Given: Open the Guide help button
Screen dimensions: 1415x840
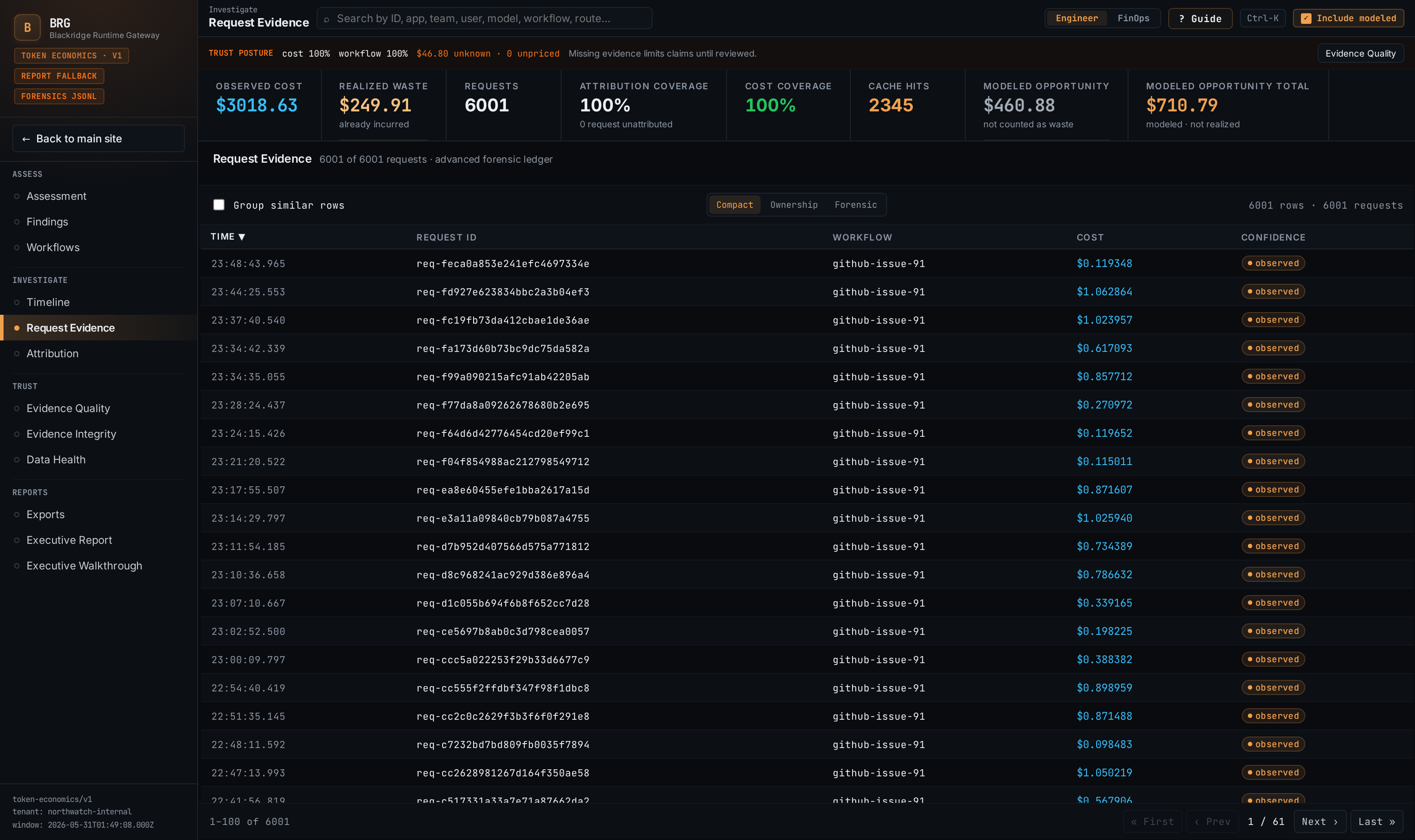Looking at the screenshot, I should (1200, 19).
